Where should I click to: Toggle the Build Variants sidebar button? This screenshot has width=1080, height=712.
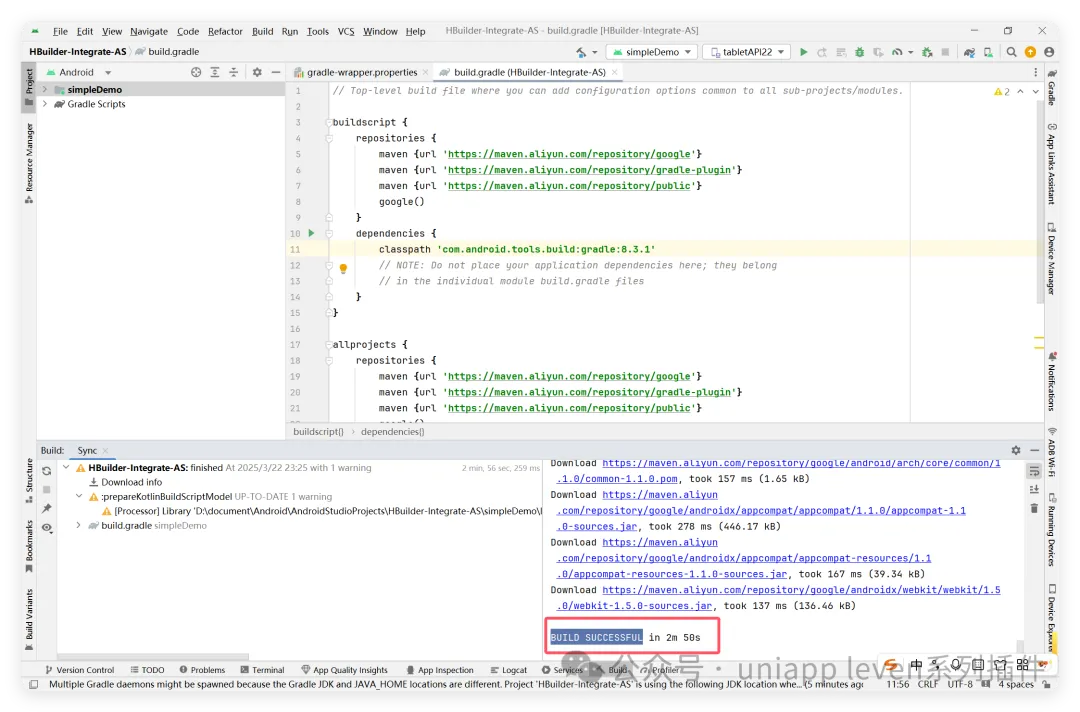[x=29, y=619]
